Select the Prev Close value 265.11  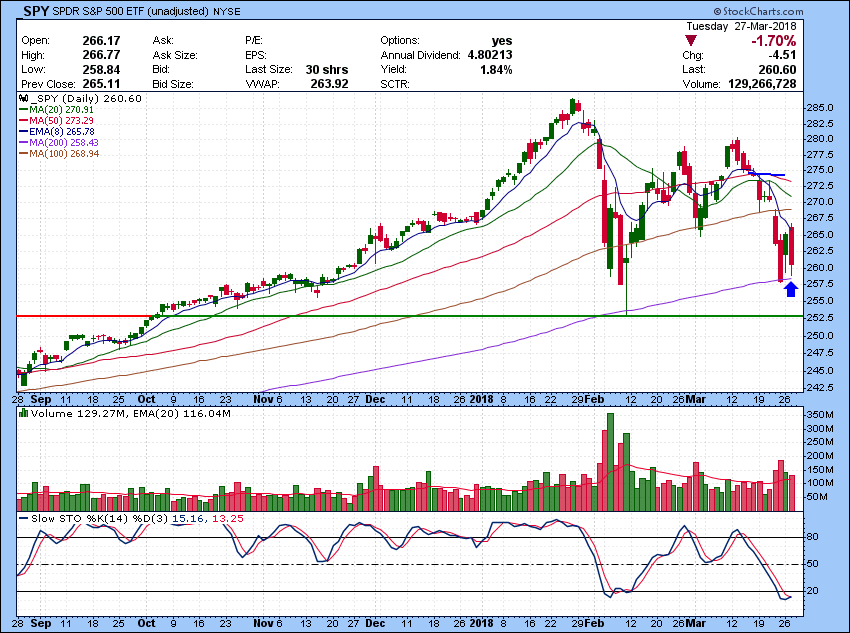coord(101,84)
